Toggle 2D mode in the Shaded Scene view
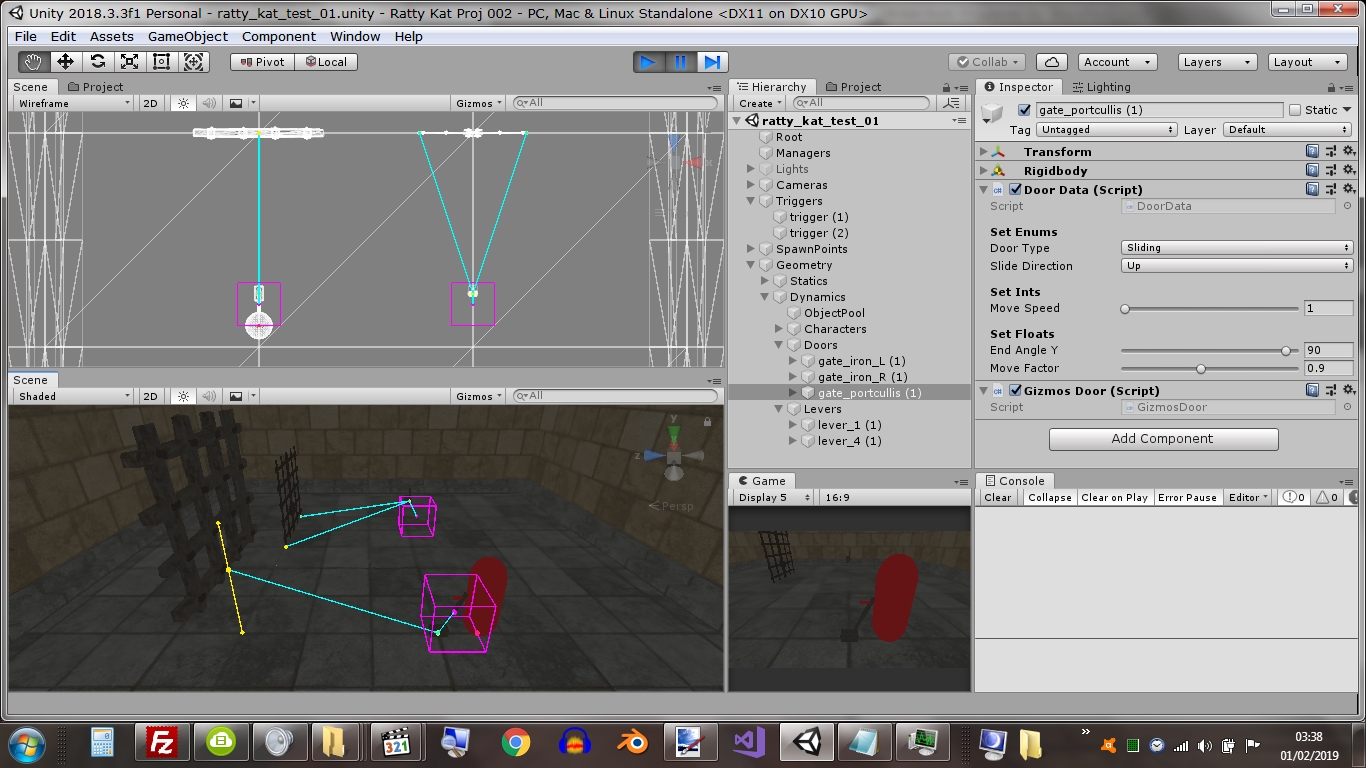This screenshot has height=768, width=1366. pyautogui.click(x=150, y=396)
